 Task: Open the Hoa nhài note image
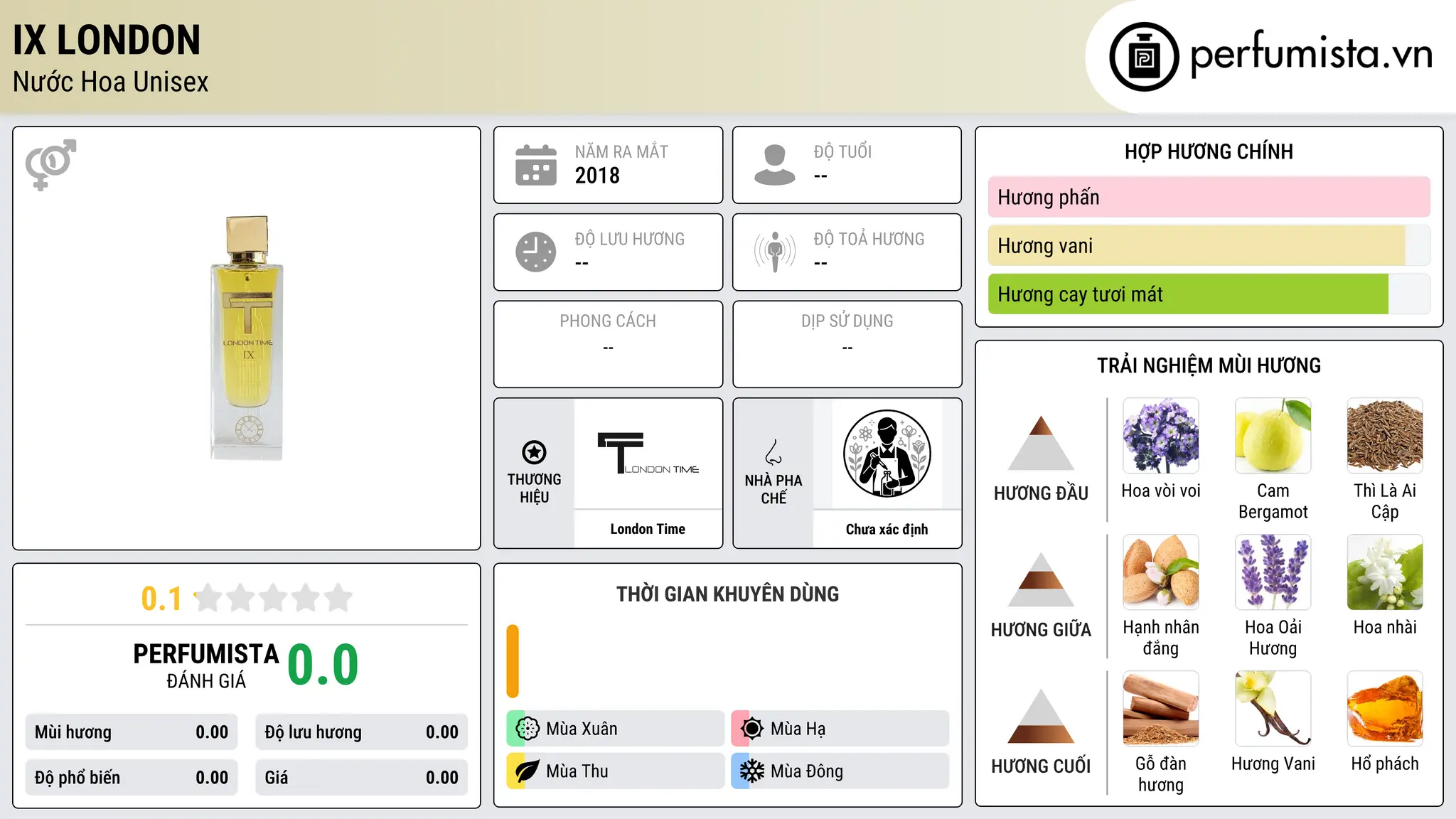[x=1385, y=572]
